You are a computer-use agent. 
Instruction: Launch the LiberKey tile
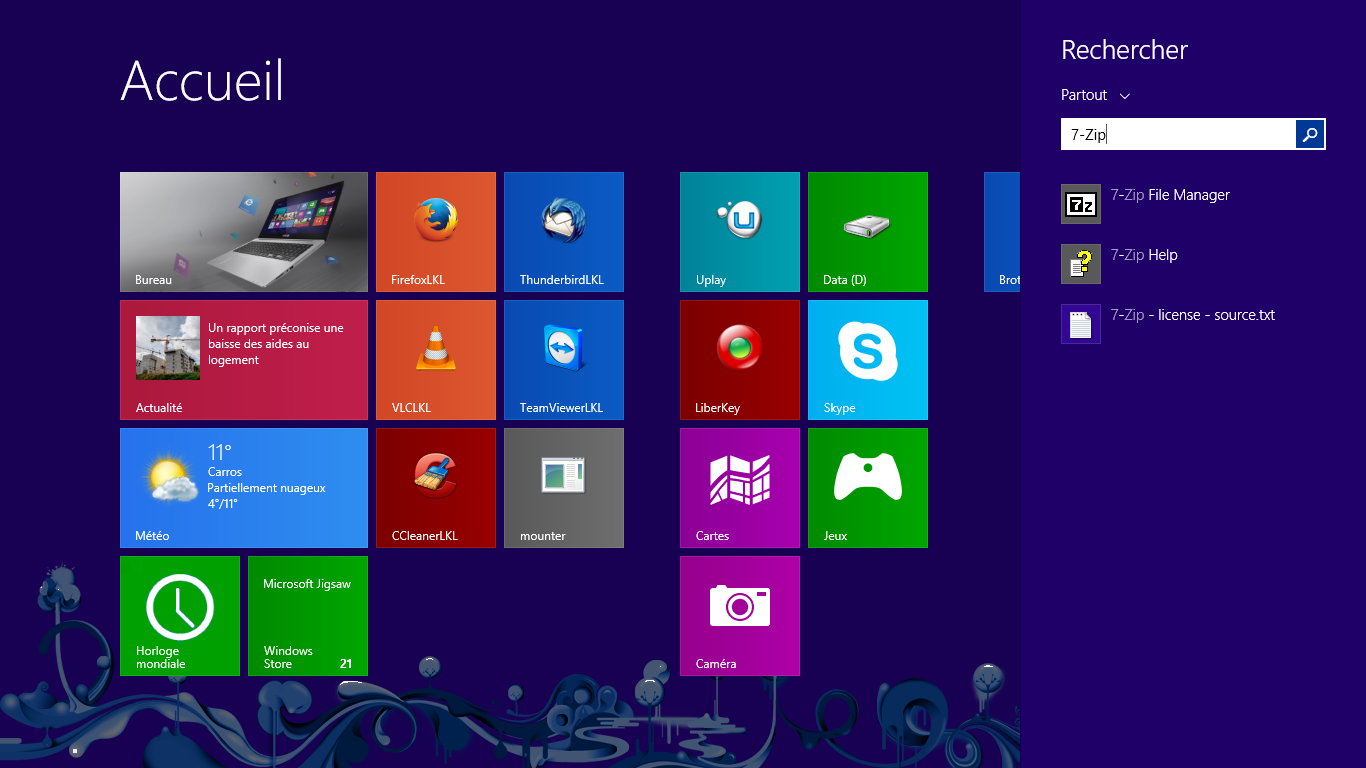coord(740,360)
